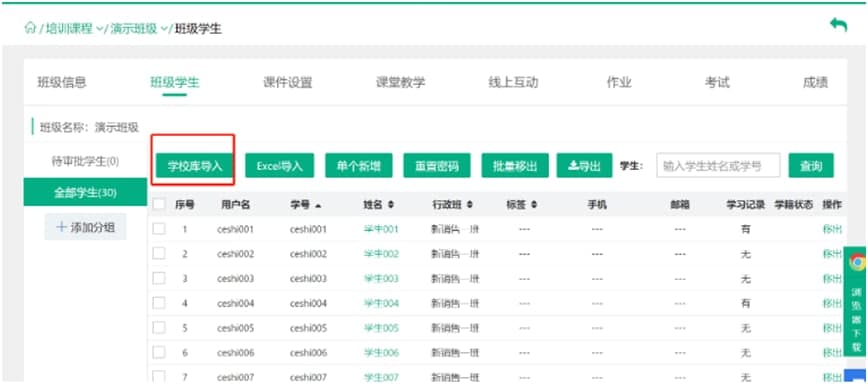Click the 查询 search button
The width and height of the screenshot is (868, 386).
[x=811, y=166]
